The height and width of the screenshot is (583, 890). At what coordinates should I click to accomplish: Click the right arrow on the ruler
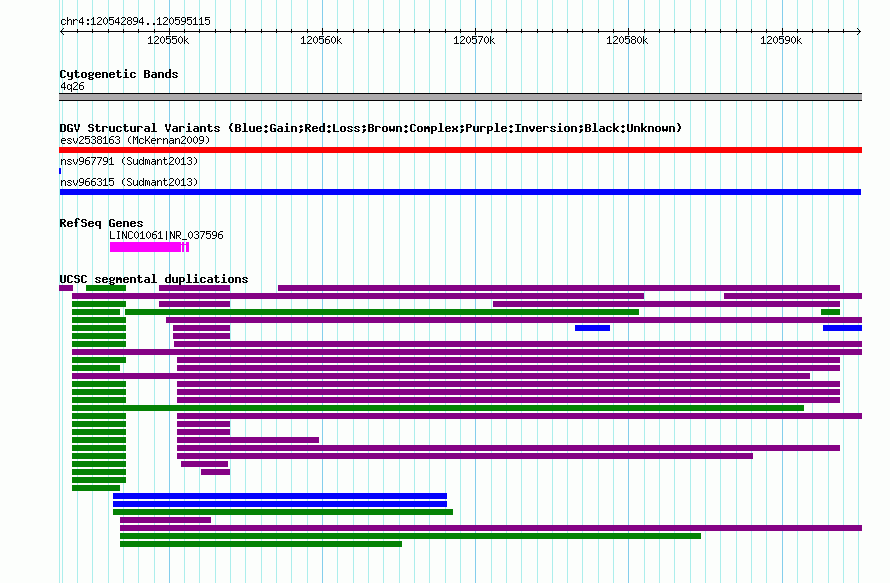click(859, 31)
